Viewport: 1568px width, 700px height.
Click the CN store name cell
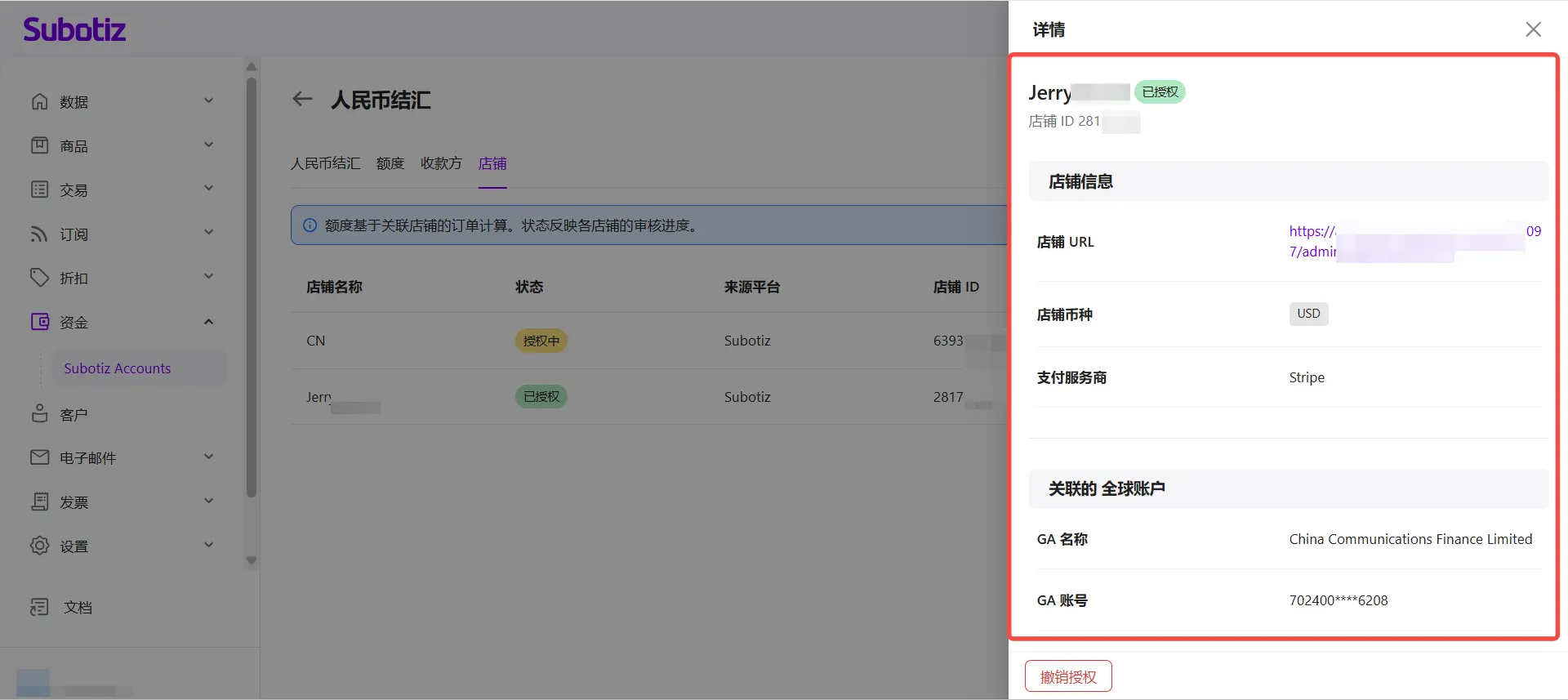pyautogui.click(x=315, y=341)
